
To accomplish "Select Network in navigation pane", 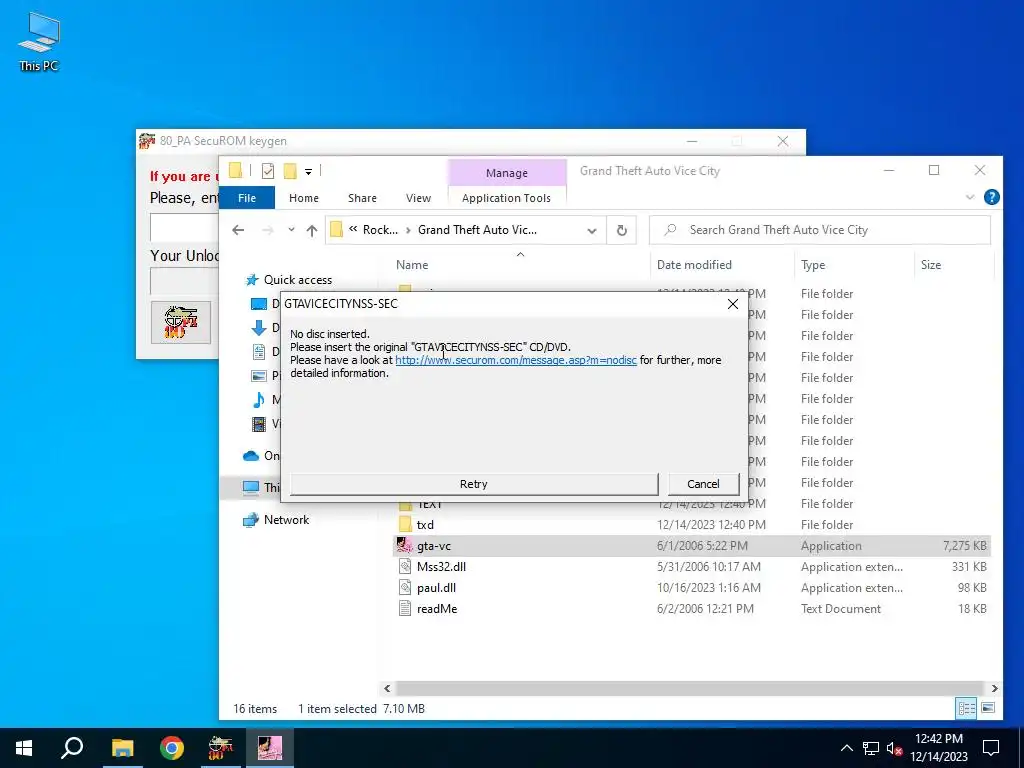I will (286, 520).
